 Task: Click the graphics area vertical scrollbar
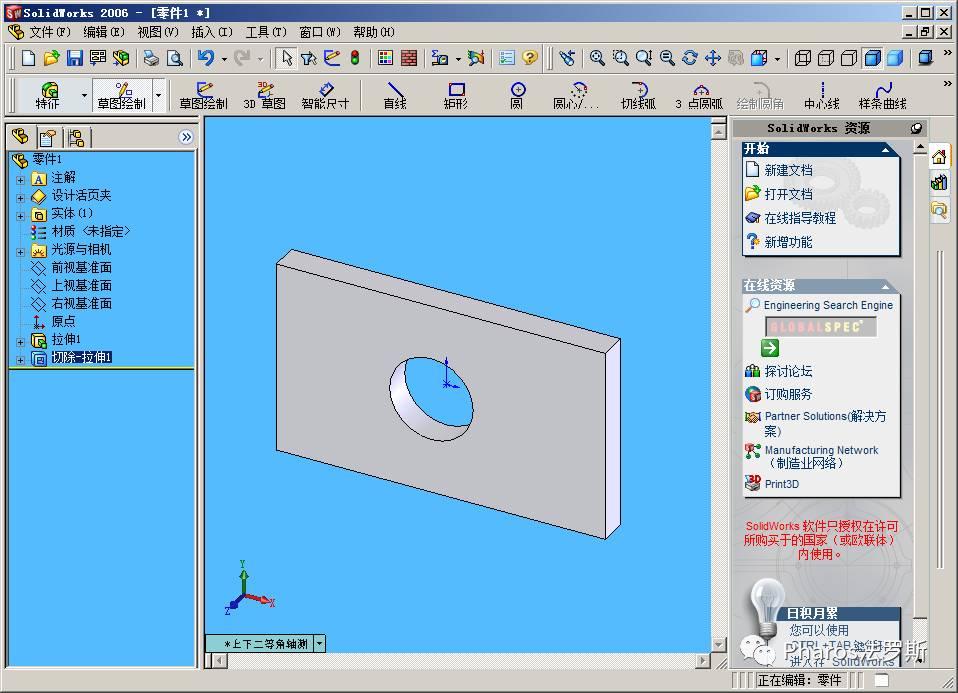coord(718,387)
